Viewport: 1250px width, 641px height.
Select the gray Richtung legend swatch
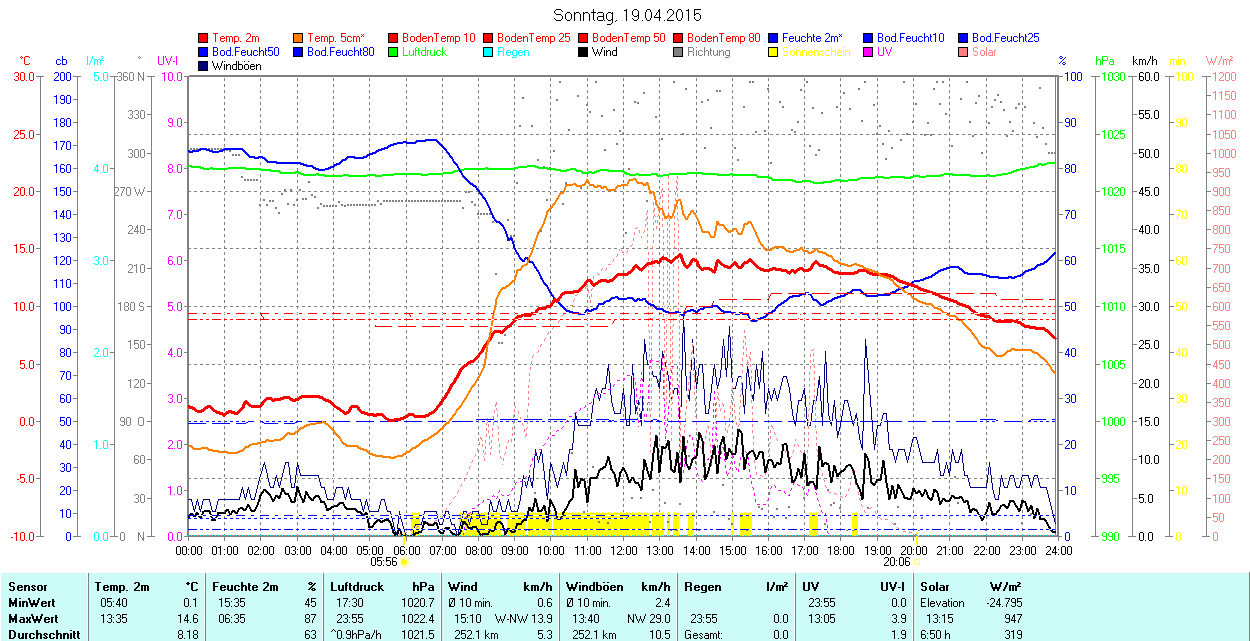(x=679, y=52)
